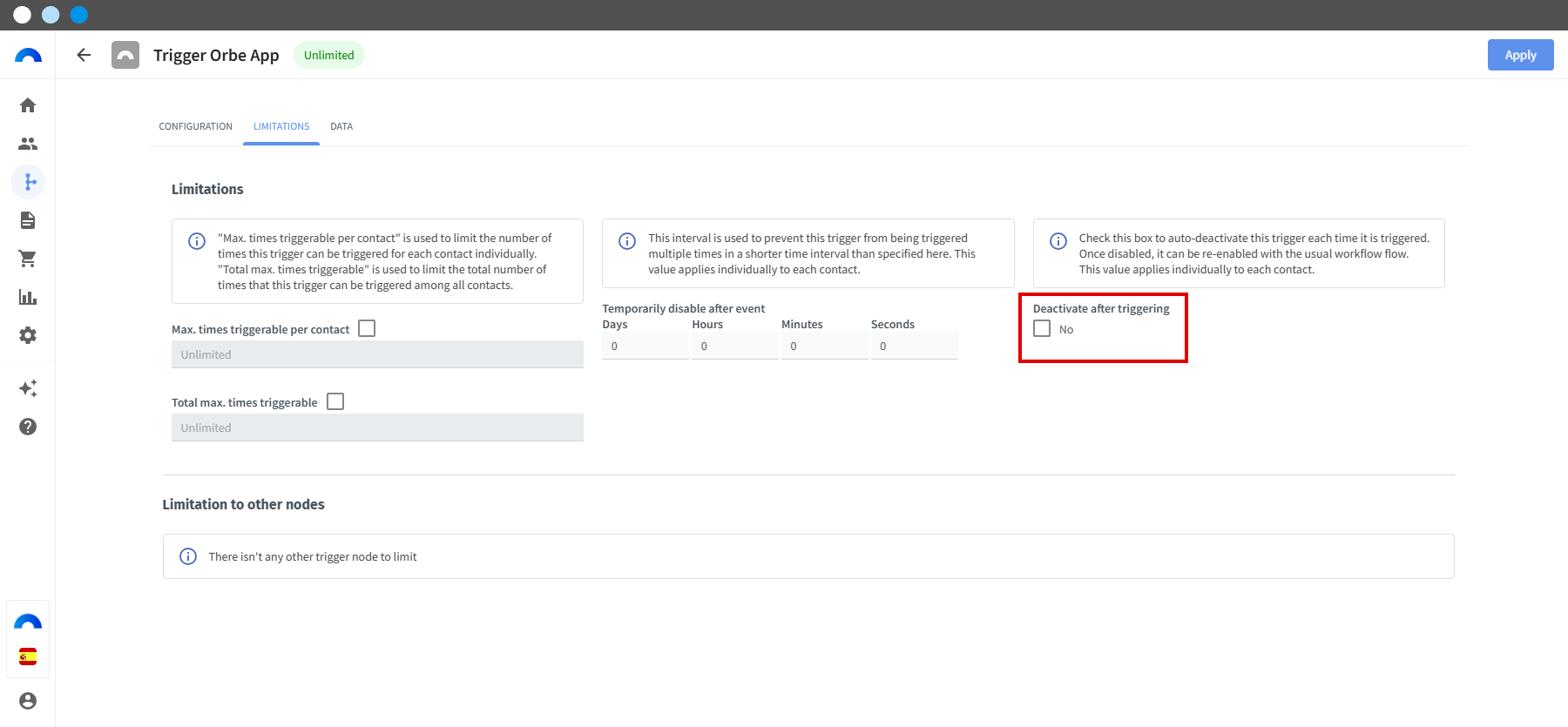Click the Total max. times triggerable label
The width and height of the screenshot is (1568, 727).
245,402
